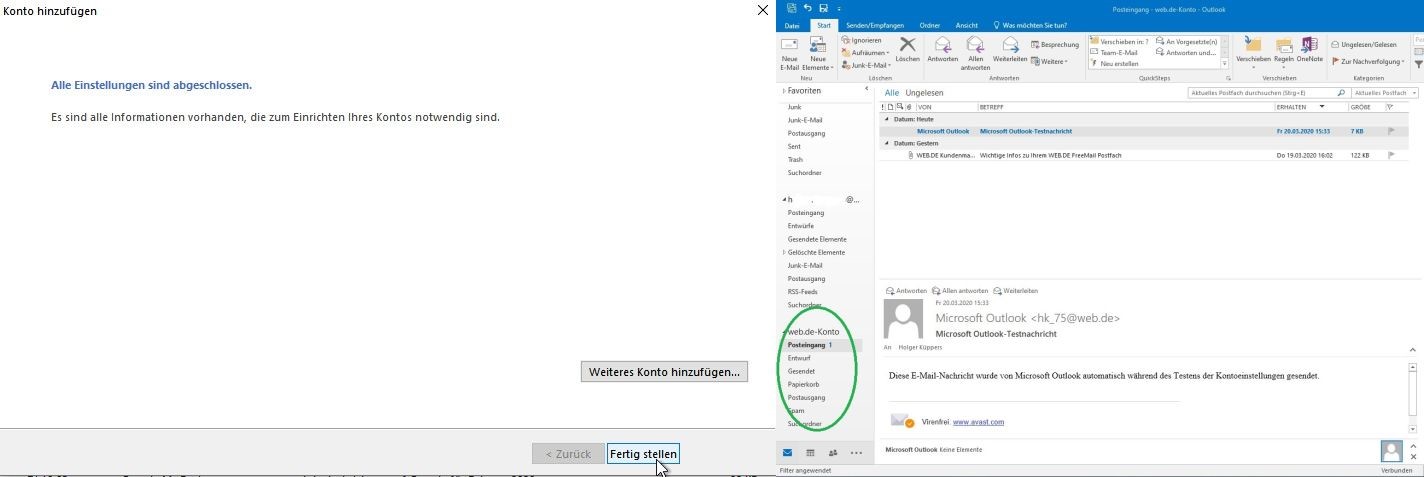The image size is (1424, 477).
Task: Click the Weiteres Konto hinzufügen button
Action: click(664, 372)
